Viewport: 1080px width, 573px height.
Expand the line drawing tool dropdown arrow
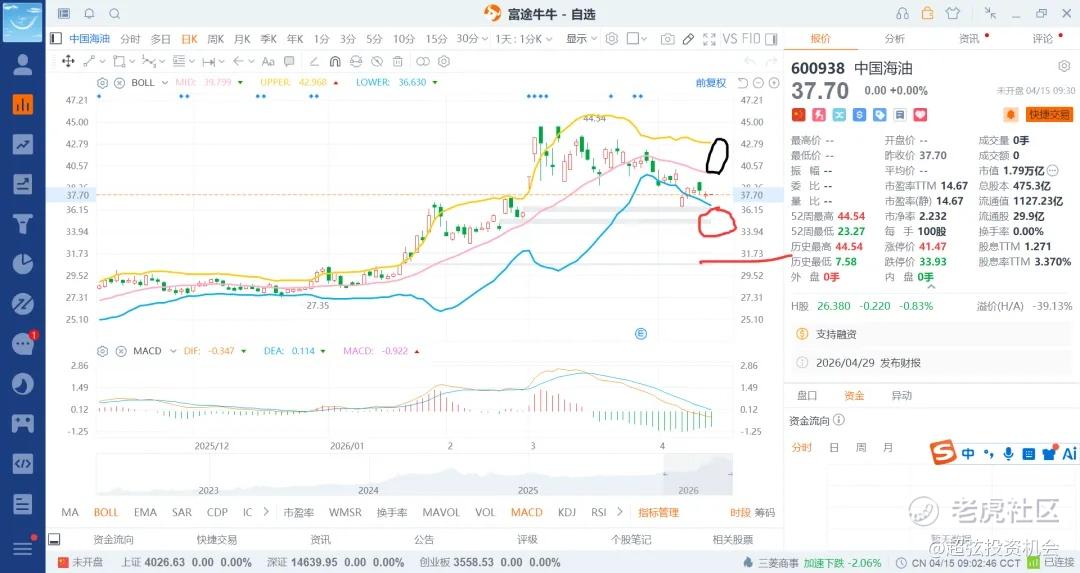[102, 61]
